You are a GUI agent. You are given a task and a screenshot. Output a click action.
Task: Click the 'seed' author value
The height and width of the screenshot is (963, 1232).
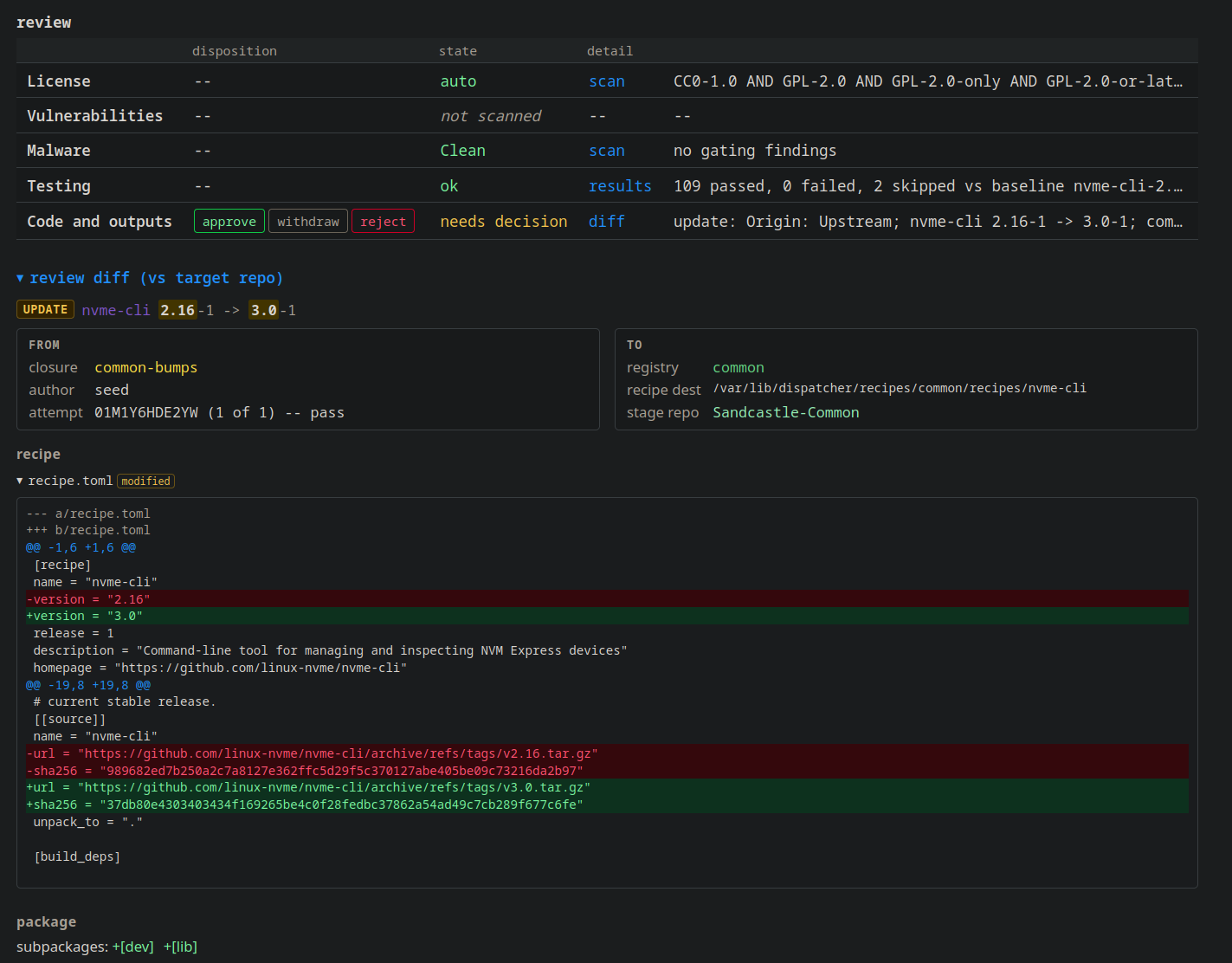(112, 391)
